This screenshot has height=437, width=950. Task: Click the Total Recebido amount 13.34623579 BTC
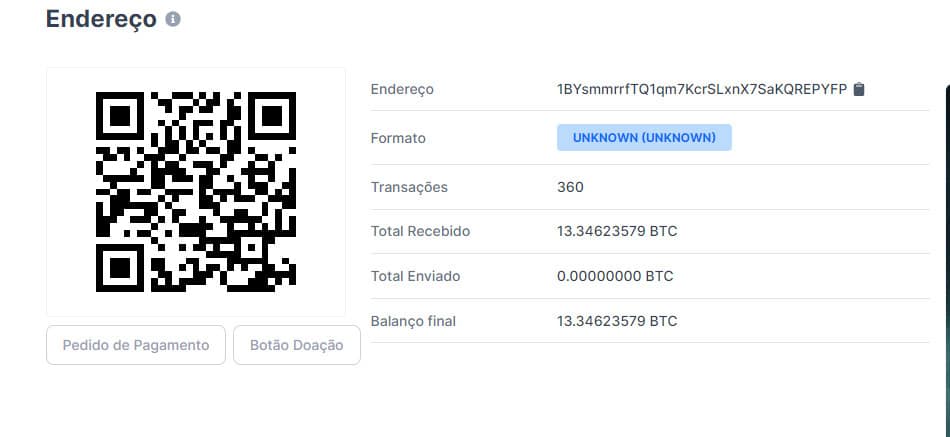tap(617, 232)
